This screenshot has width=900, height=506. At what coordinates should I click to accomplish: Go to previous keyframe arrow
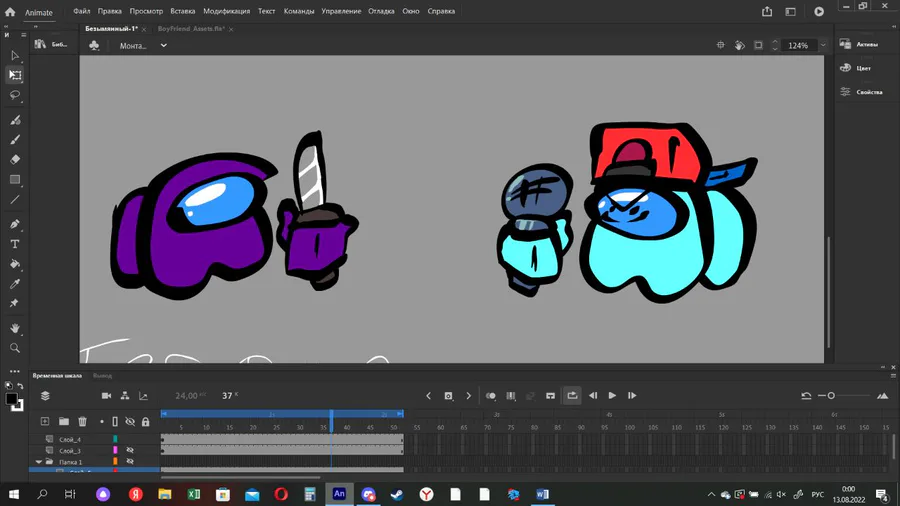428,396
